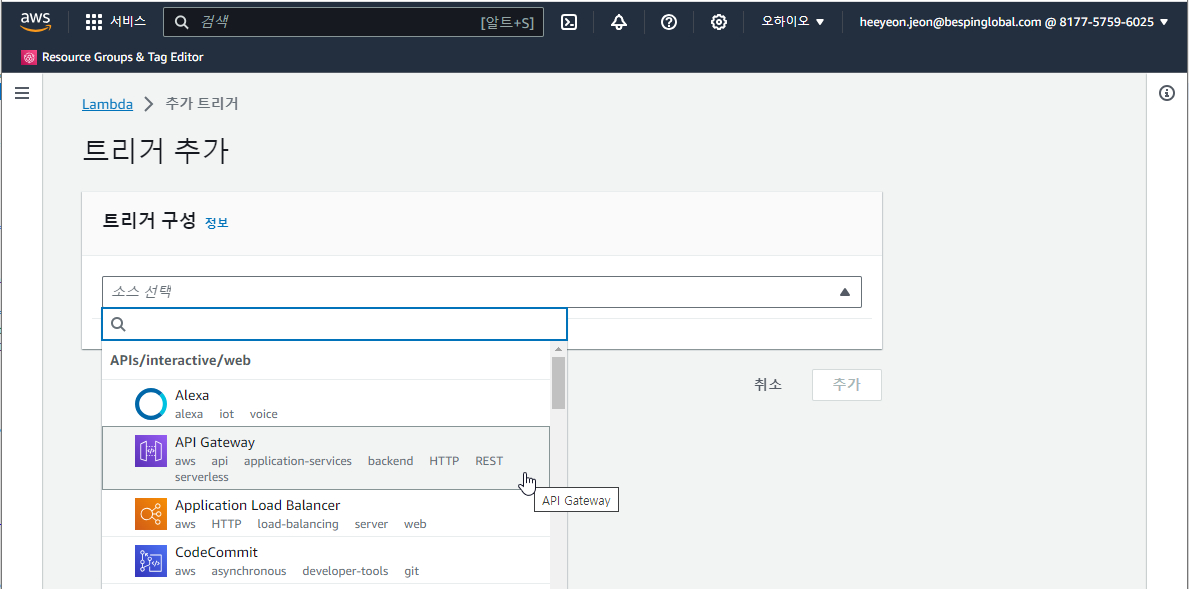The height and width of the screenshot is (589, 1189).
Task: Click the application-services tag text
Action: (x=298, y=461)
